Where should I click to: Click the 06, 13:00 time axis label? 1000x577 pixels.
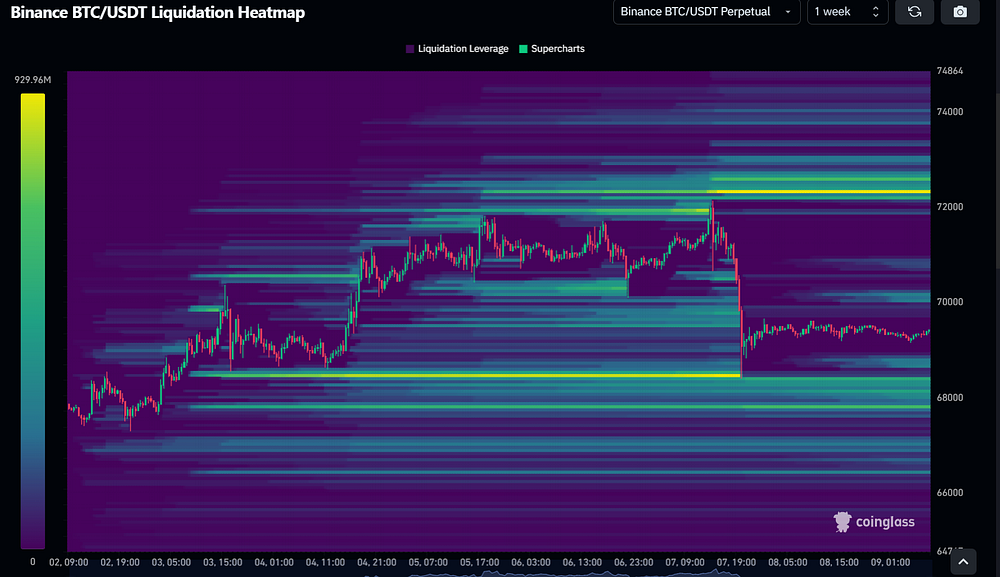(582, 562)
